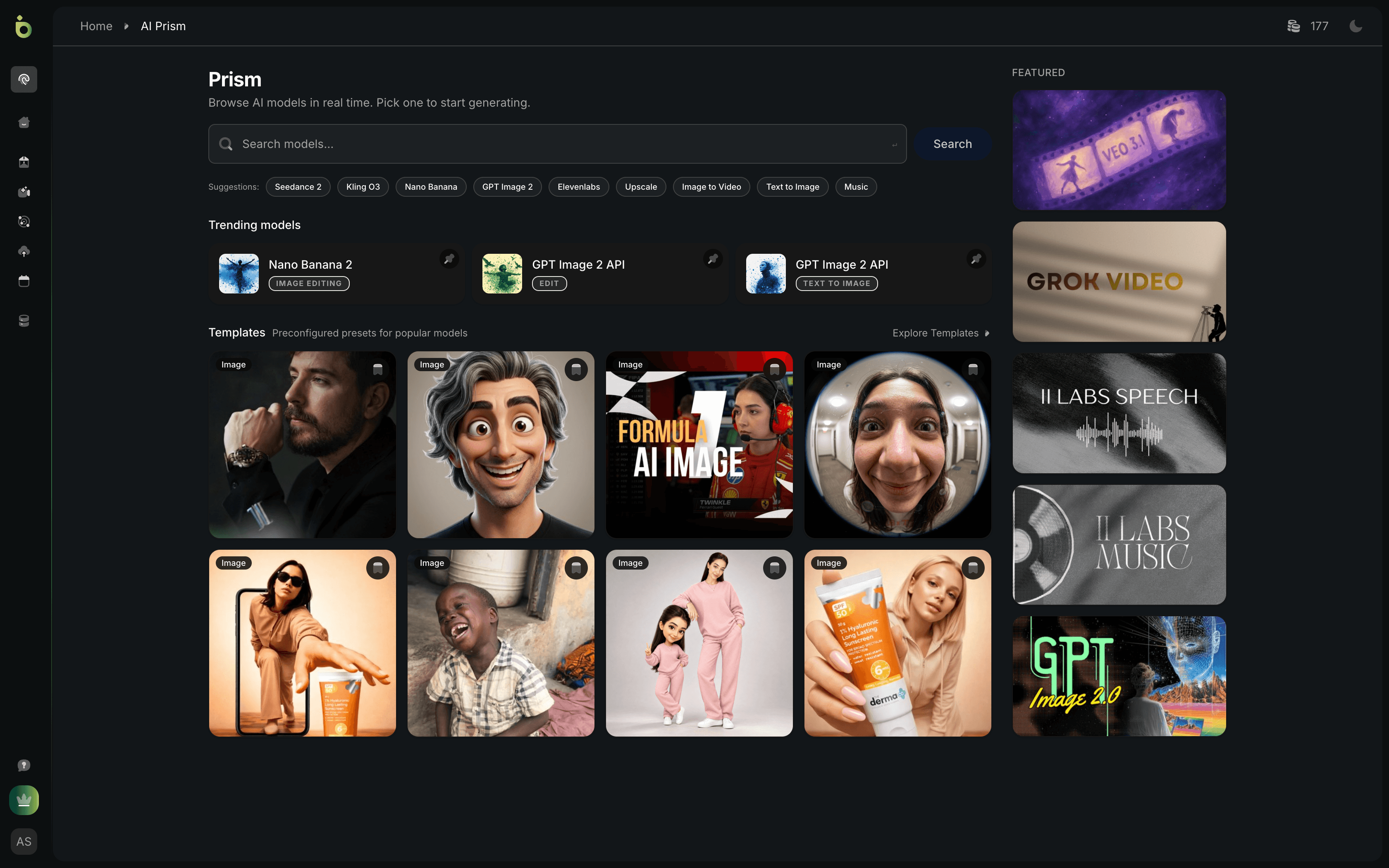Viewport: 1389px width, 868px height.
Task: Open the box package icon in the sidebar
Action: pyautogui.click(x=24, y=162)
